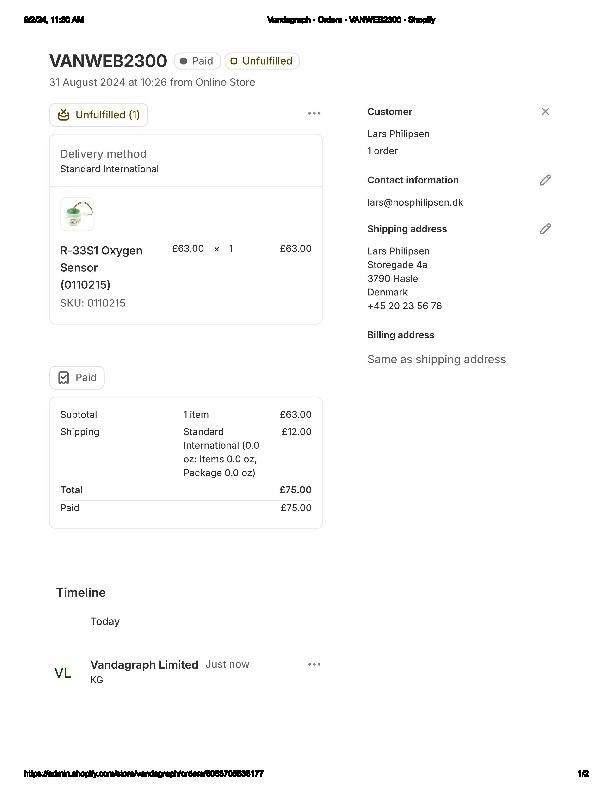The width and height of the screenshot is (612, 792).
Task: Click the admin.shopify.com URL in the footer
Action: point(144,774)
